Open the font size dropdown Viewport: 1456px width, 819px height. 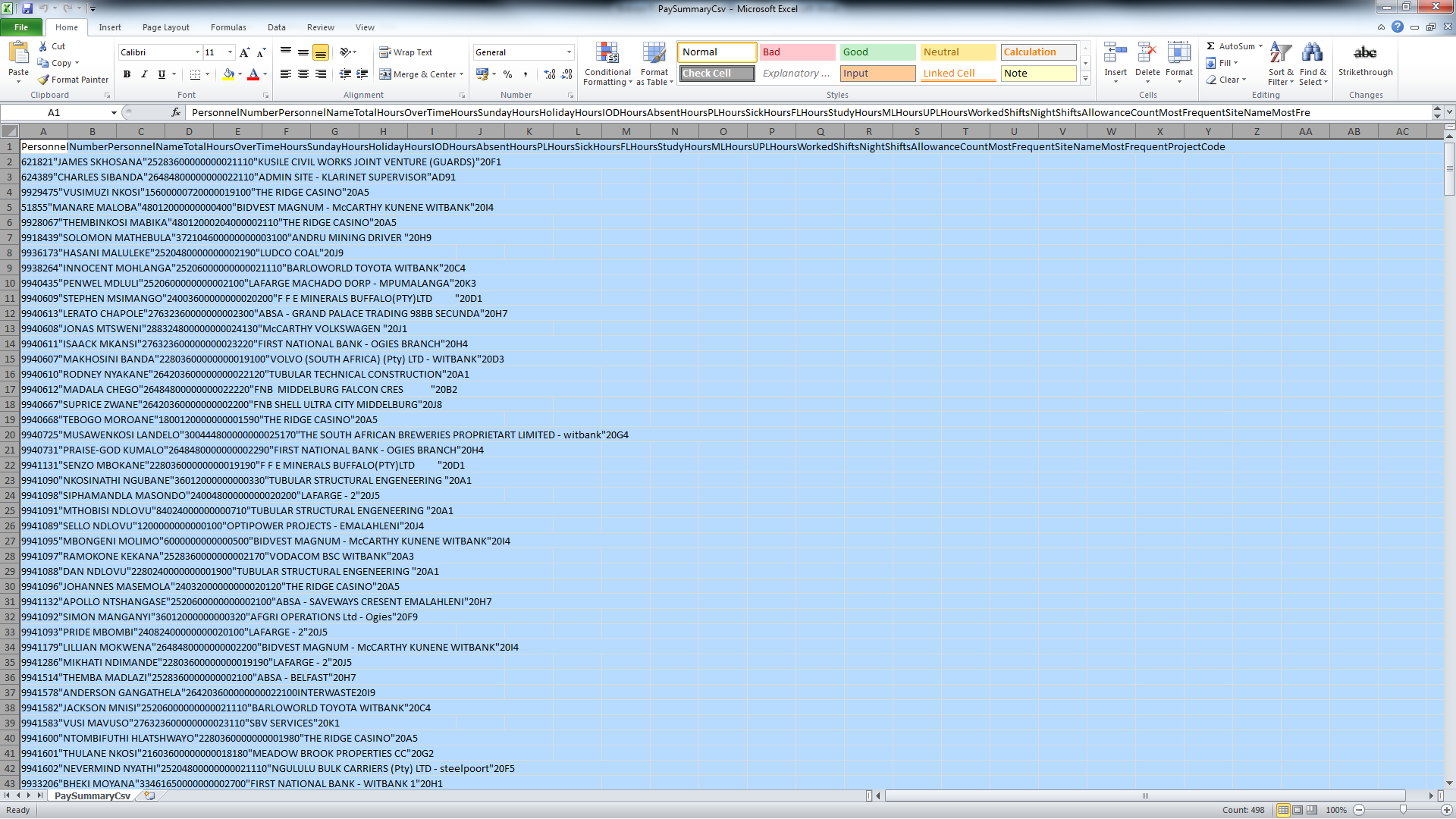coord(231,52)
